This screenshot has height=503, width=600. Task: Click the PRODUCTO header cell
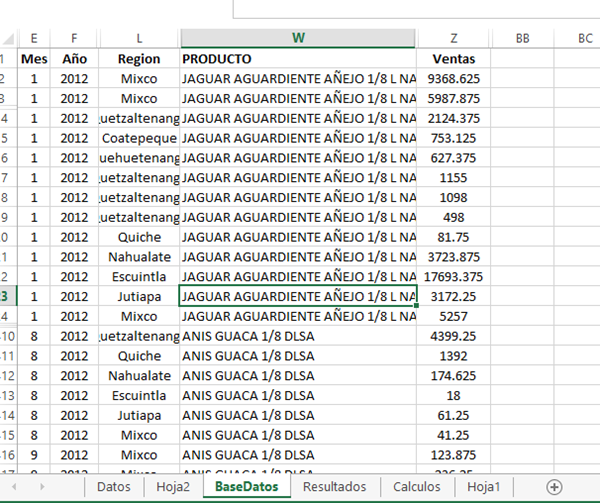tap(298, 59)
